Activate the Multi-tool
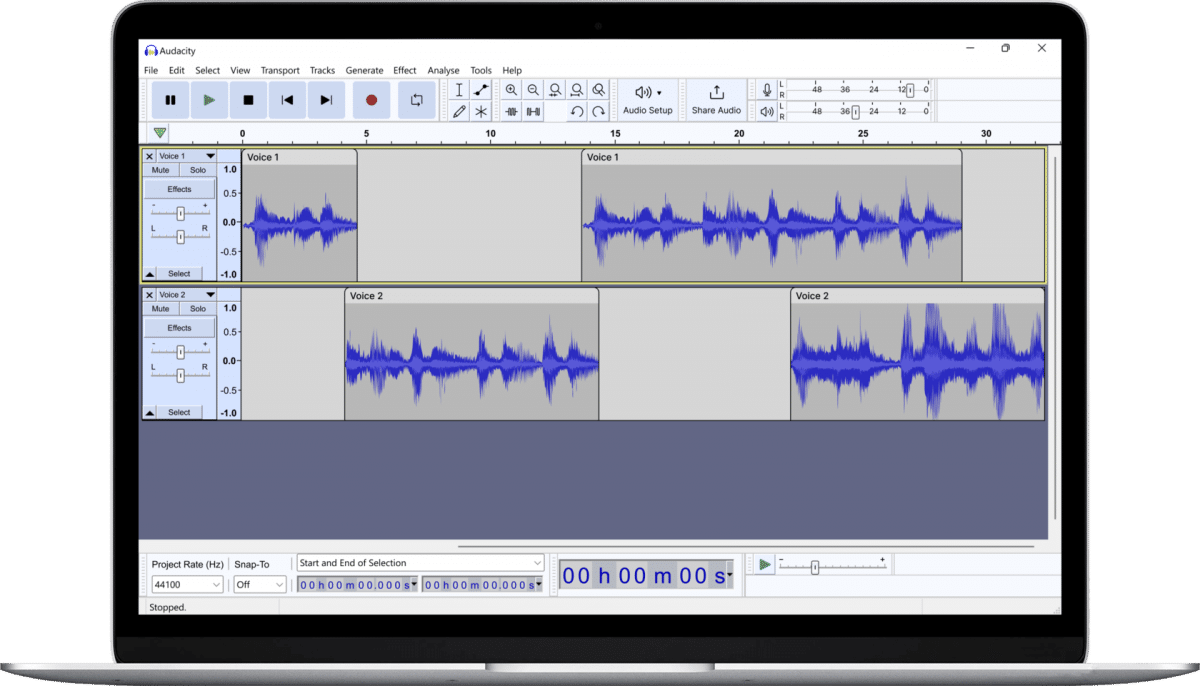 click(481, 111)
